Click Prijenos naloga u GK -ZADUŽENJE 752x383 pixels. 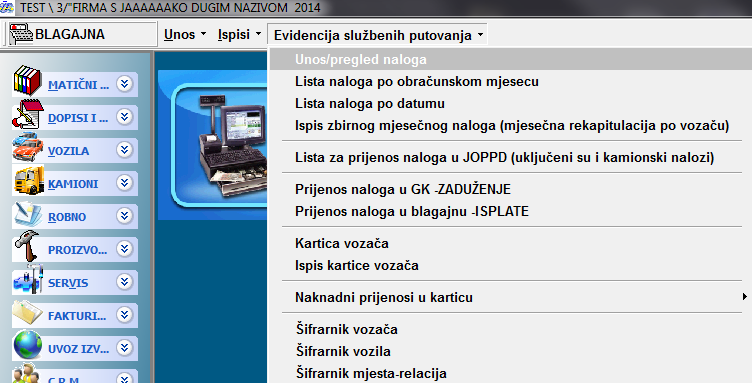(403, 189)
